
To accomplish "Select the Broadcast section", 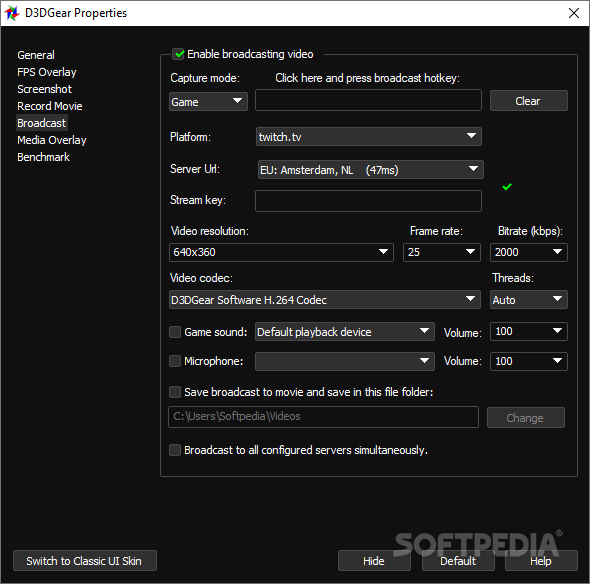I will pos(41,123).
